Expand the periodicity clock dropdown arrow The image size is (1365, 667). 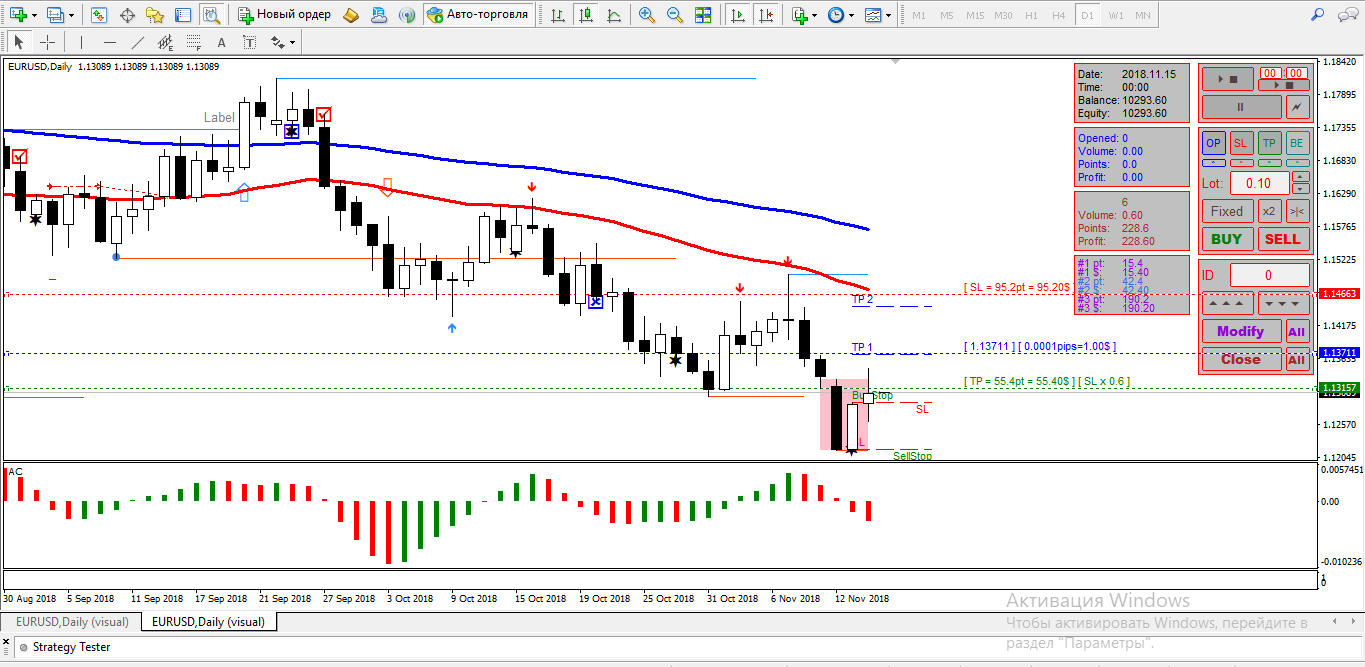click(851, 16)
